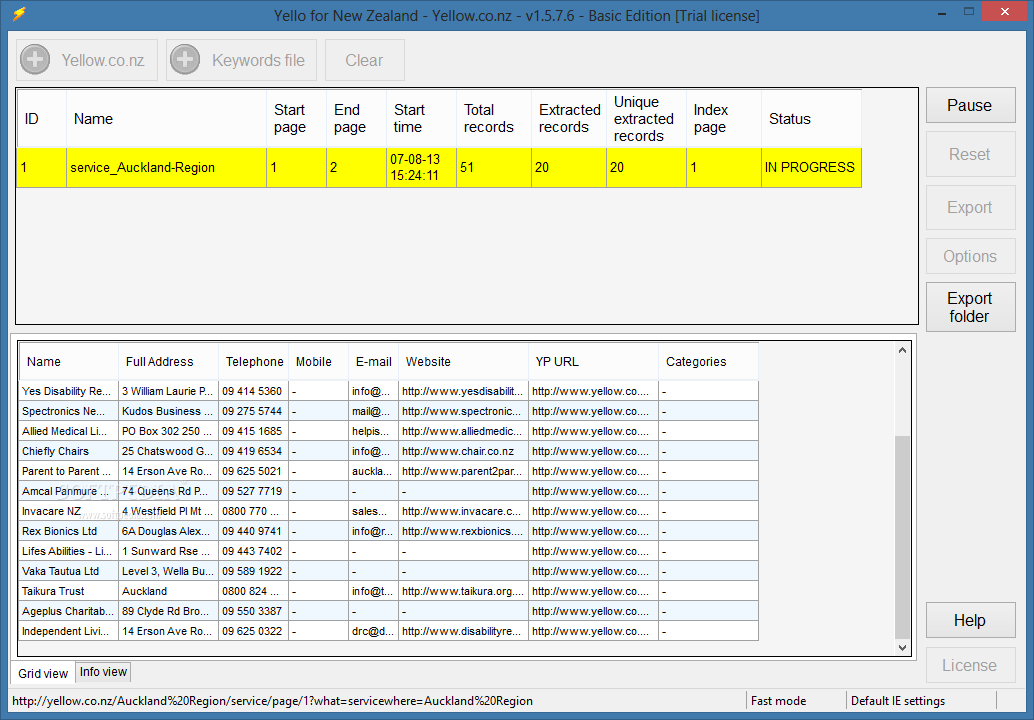Click the drc@d... email cell
The image size is (1034, 720).
(x=373, y=631)
